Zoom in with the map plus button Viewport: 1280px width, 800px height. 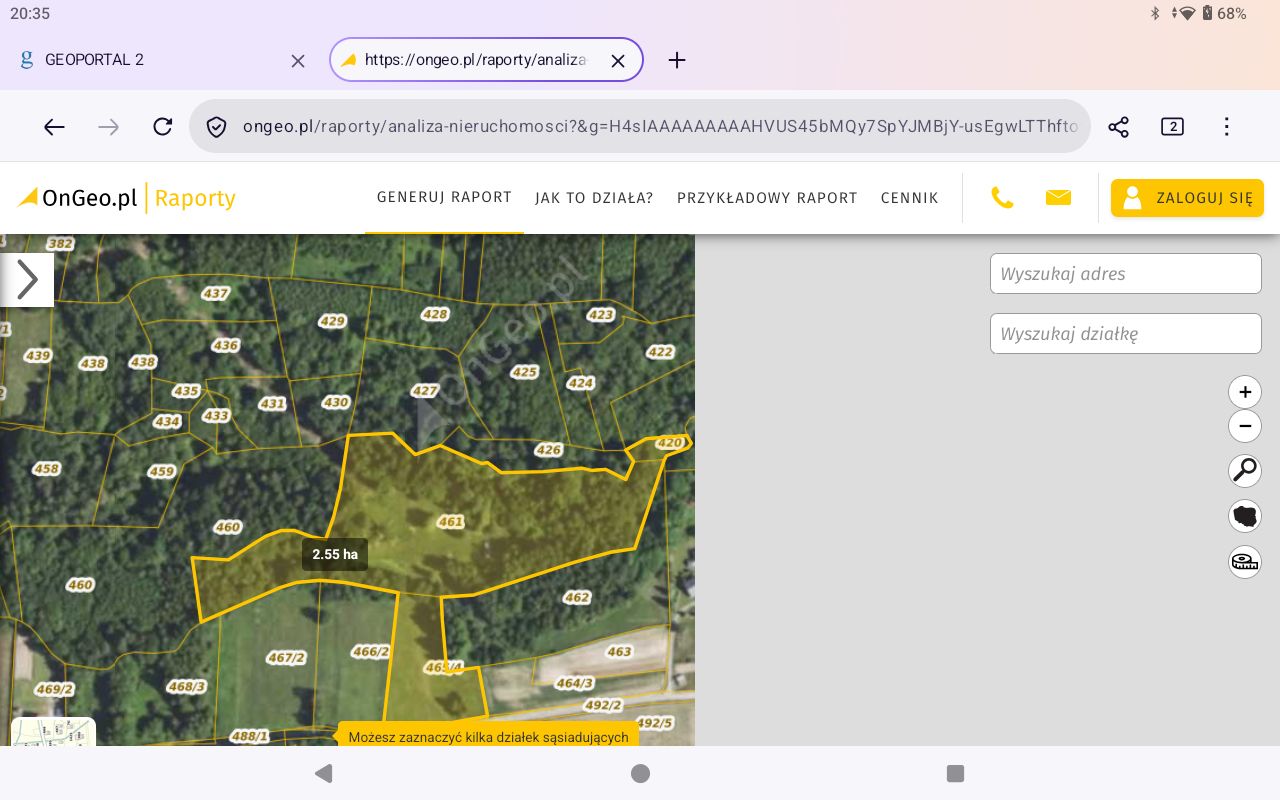[x=1245, y=392]
